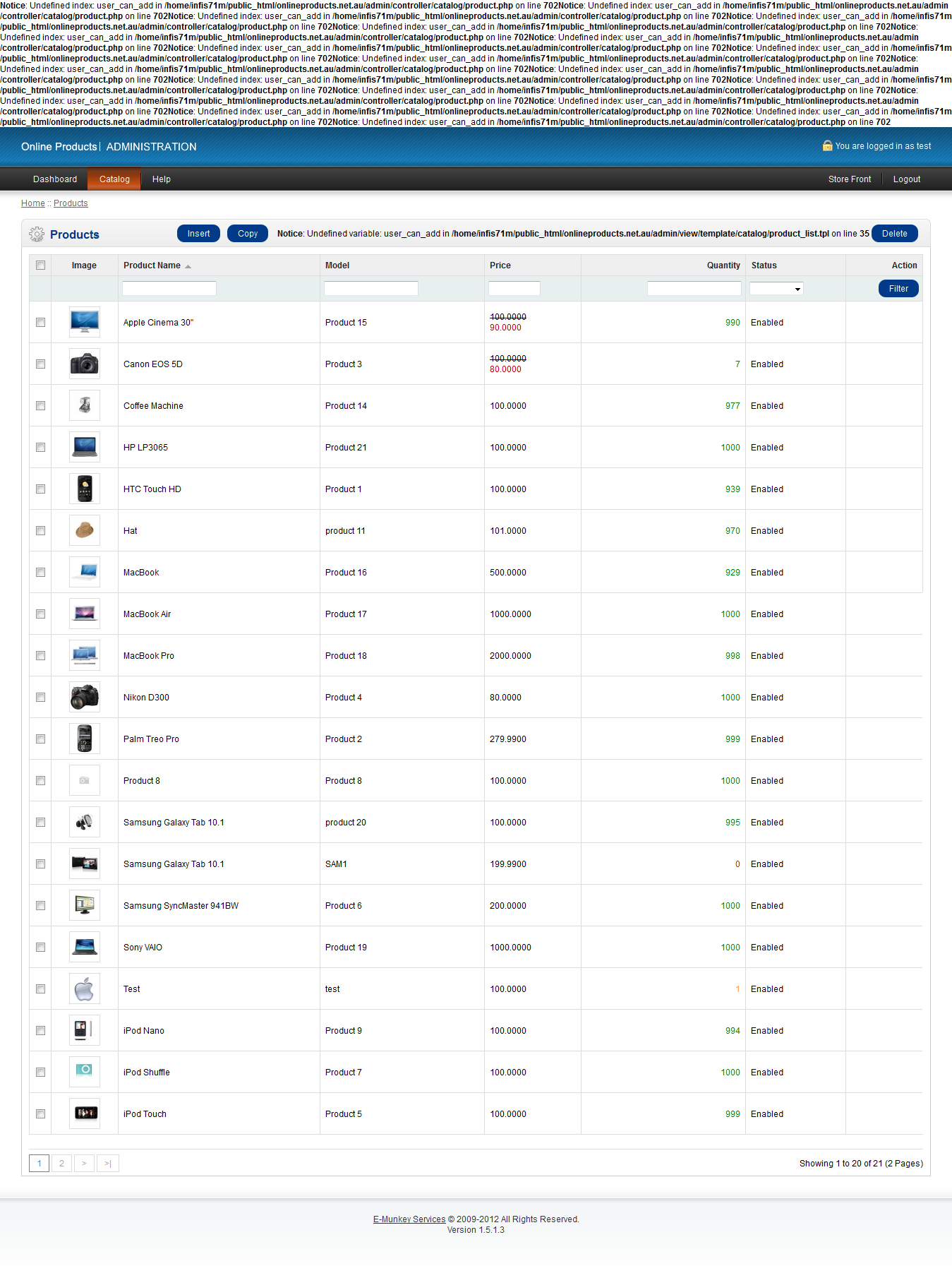
Task: Click the Samsung SyncMaster 941BW product name
Action: tap(181, 906)
